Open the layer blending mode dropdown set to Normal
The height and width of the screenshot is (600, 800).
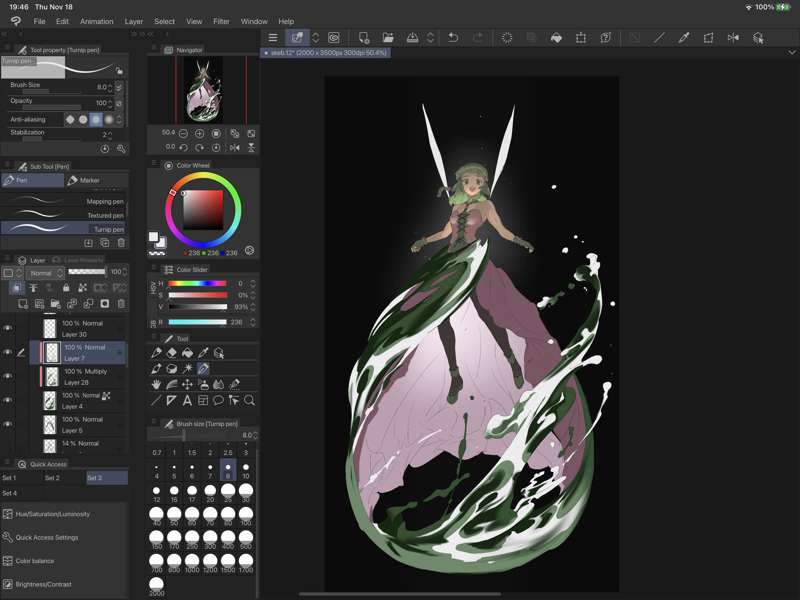click(45, 273)
